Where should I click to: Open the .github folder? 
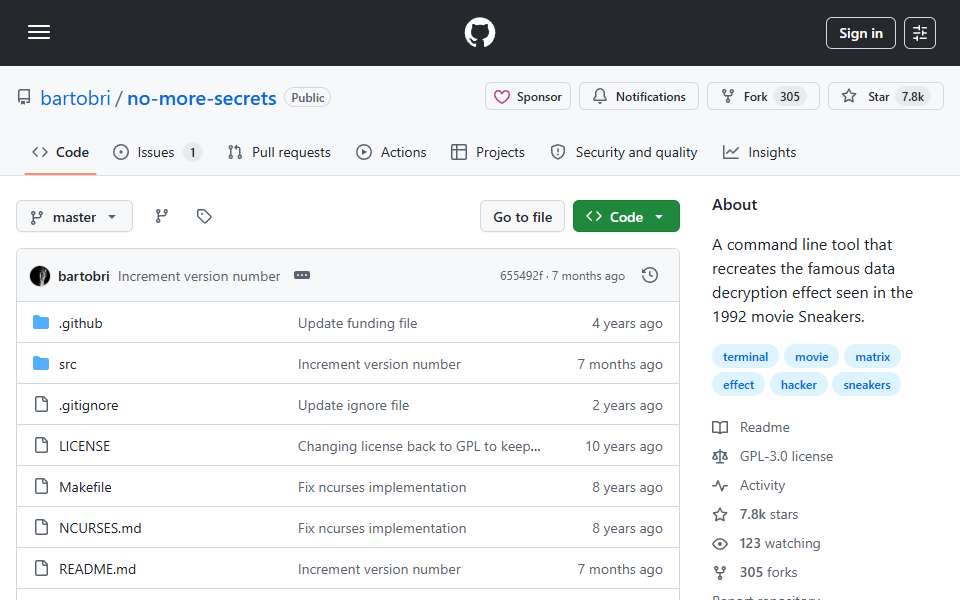click(x=81, y=323)
